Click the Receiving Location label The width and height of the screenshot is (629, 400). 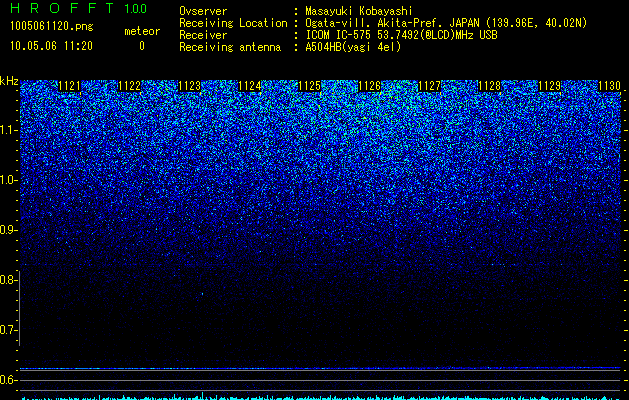click(x=233, y=23)
